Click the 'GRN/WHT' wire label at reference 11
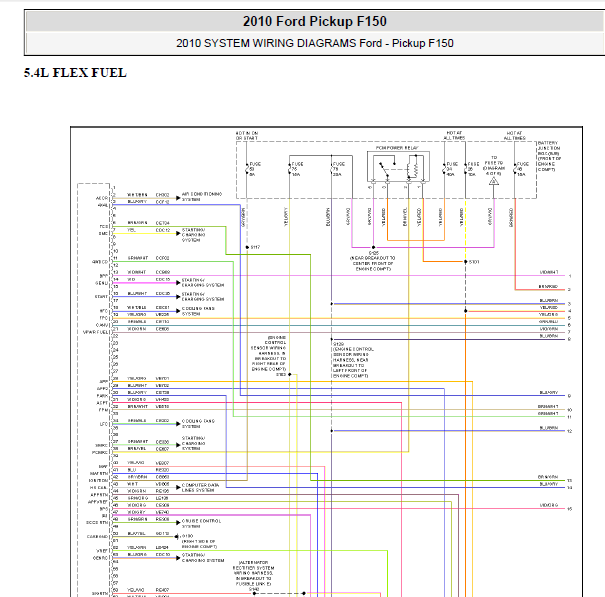The width and height of the screenshot is (605, 597). coord(548,413)
